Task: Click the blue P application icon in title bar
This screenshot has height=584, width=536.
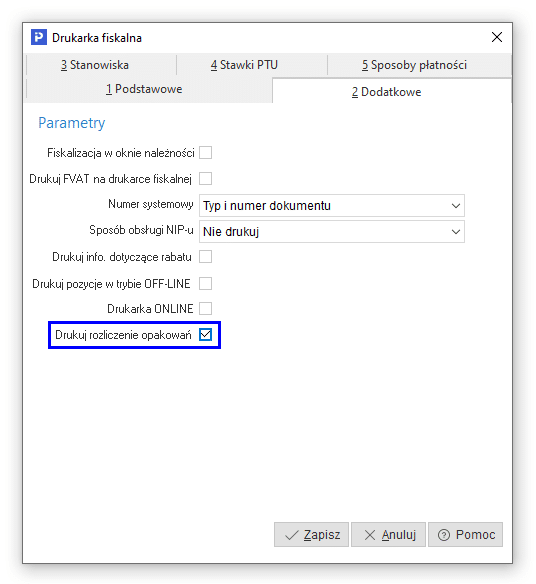Action: (39, 37)
